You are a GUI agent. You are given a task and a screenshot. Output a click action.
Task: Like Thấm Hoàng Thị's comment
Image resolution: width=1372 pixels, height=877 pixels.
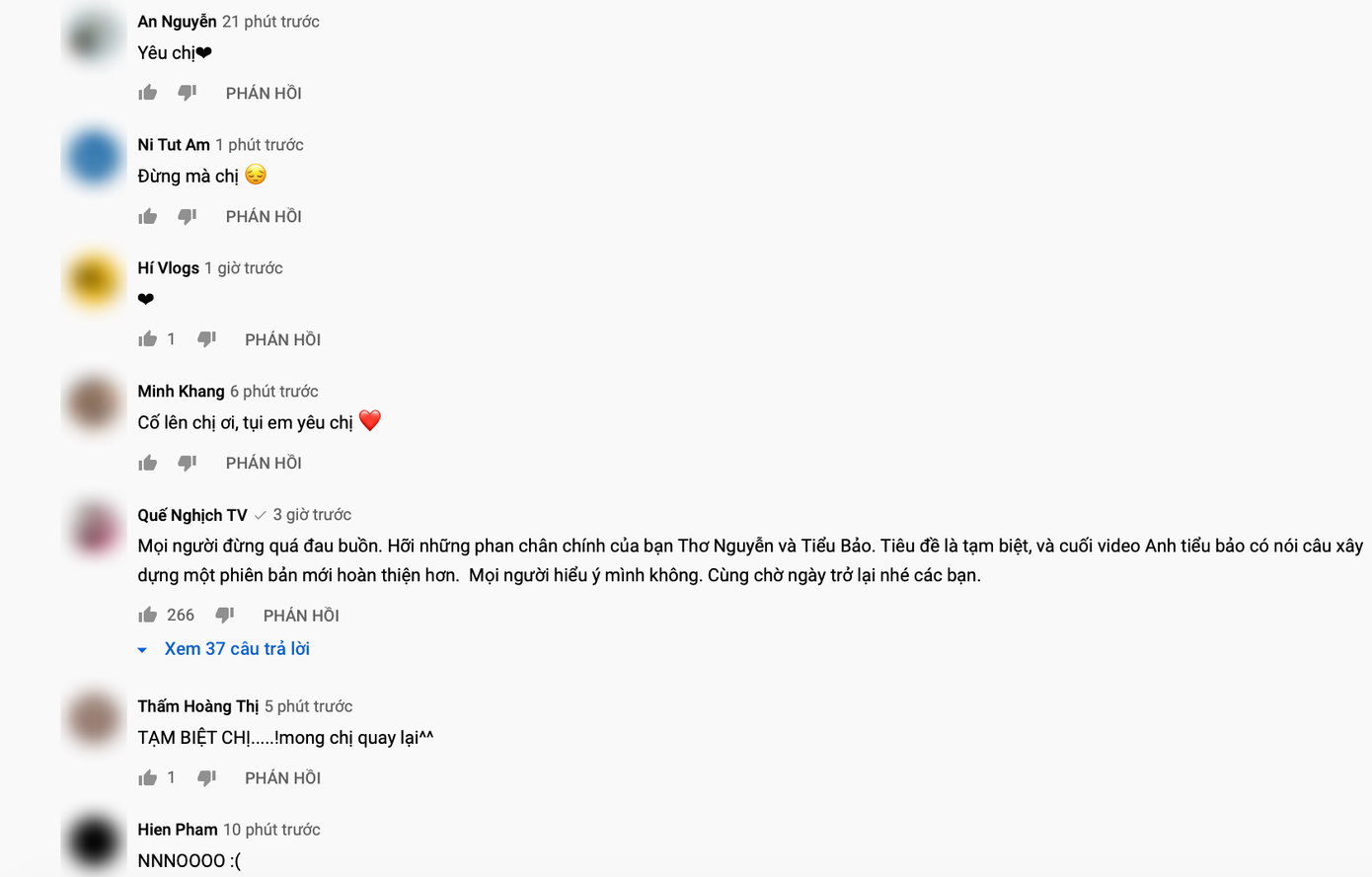tap(148, 777)
